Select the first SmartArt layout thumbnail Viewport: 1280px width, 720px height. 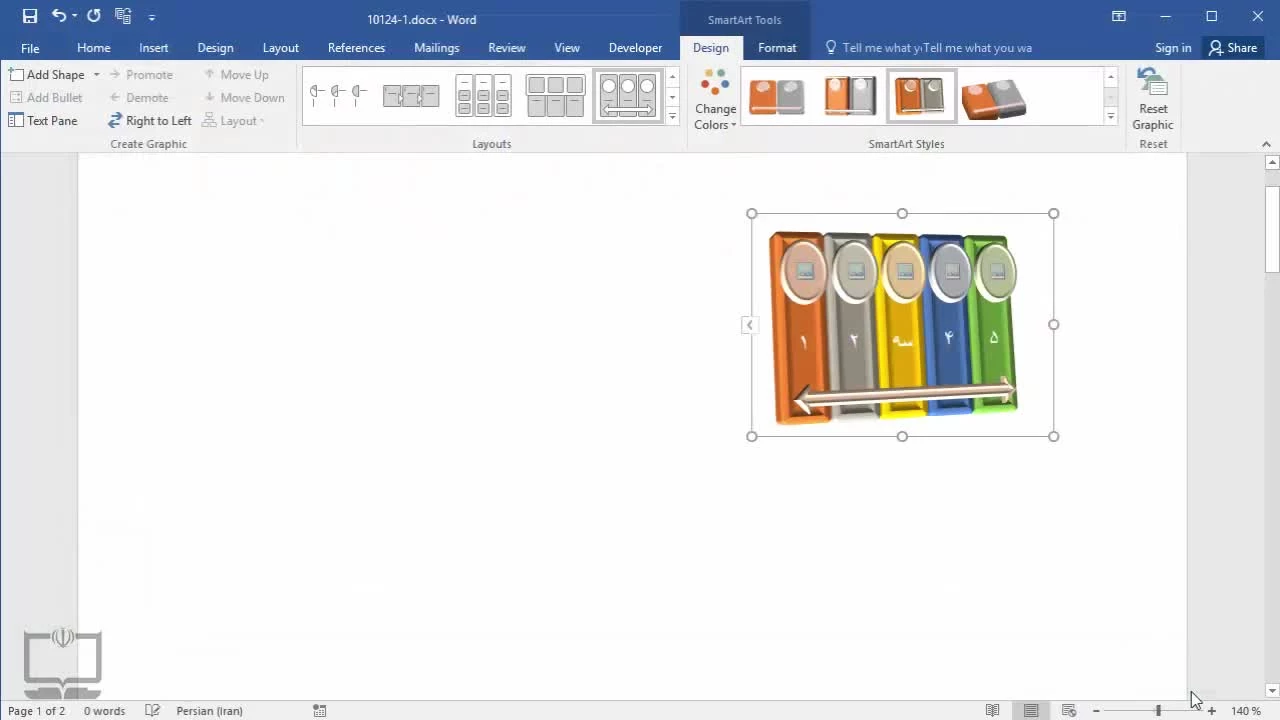pos(338,96)
